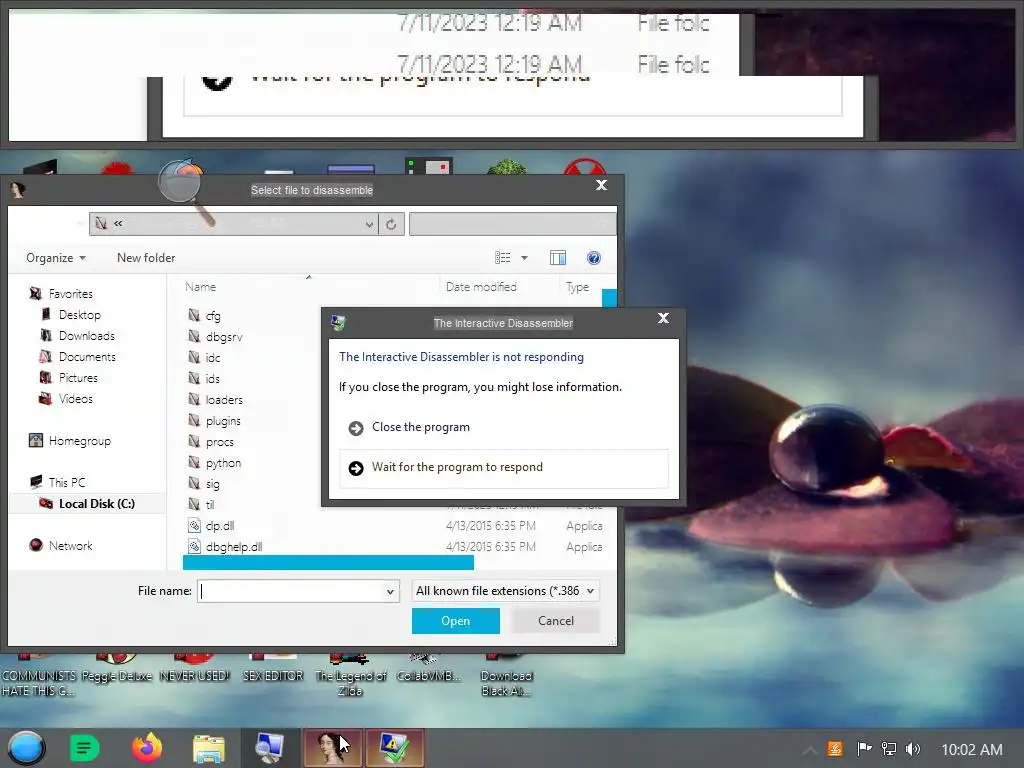Select the dbghelp.dll file
This screenshot has height=768, width=1024.
234,547
